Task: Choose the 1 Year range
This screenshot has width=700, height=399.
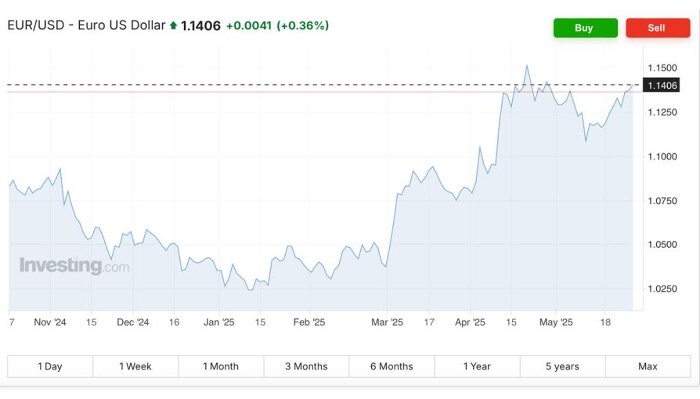Action: pyautogui.click(x=477, y=366)
